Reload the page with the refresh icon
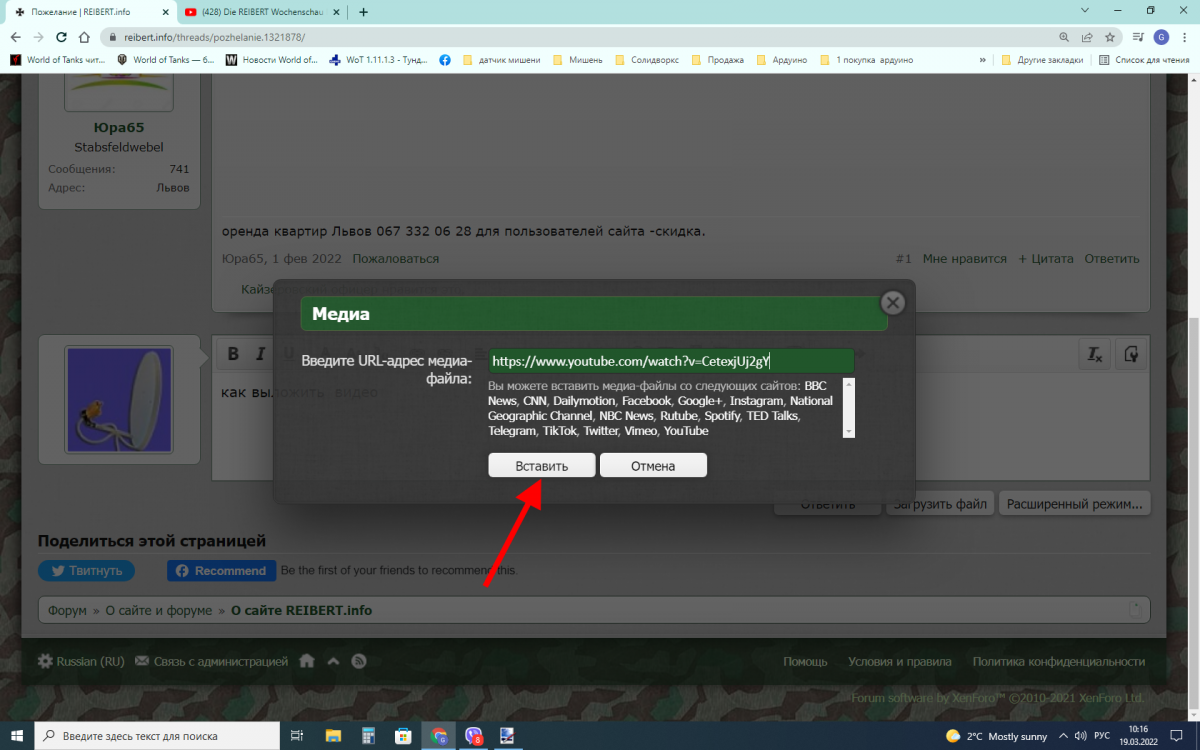 coord(61,37)
